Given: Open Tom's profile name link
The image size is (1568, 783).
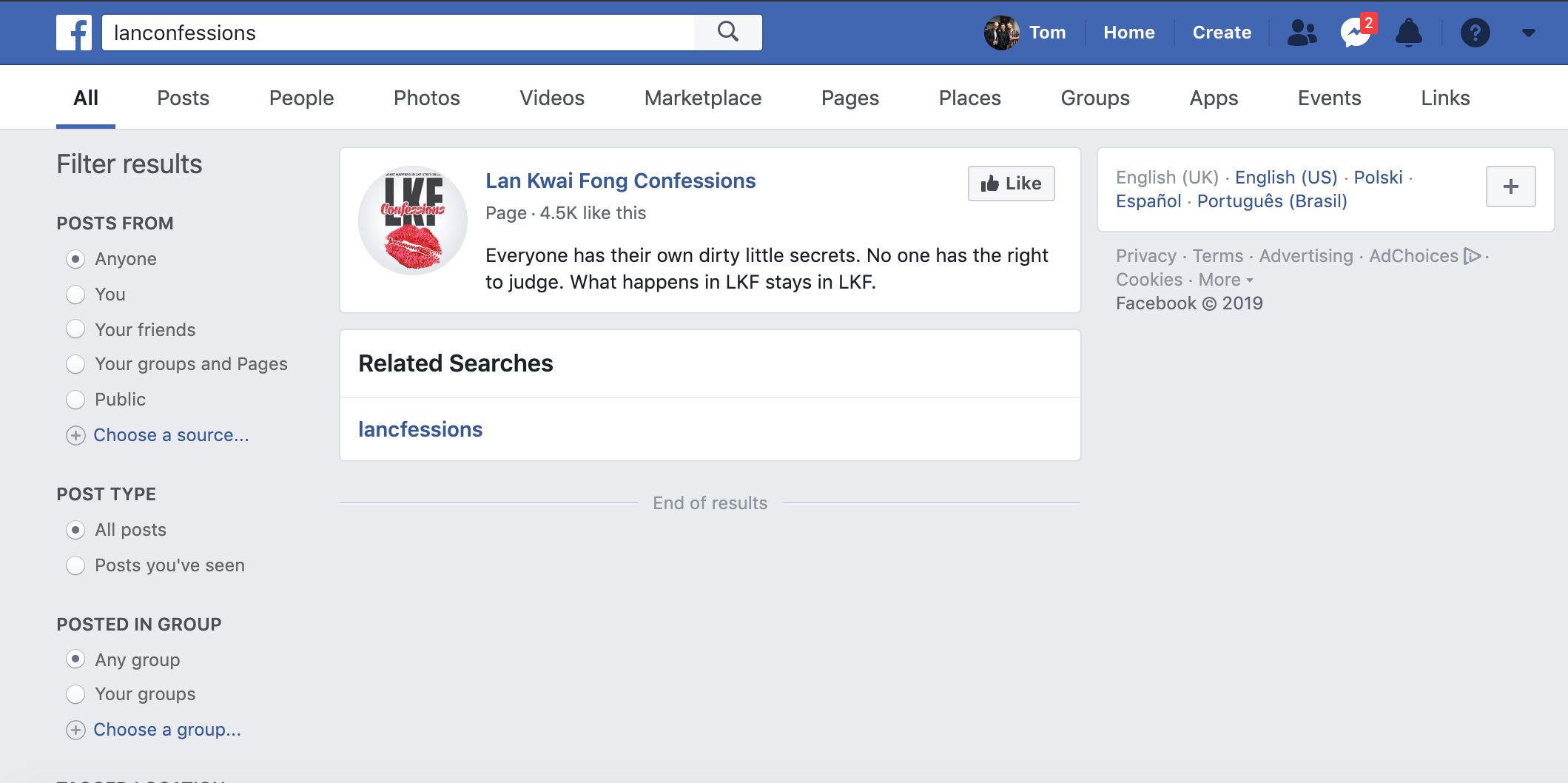Looking at the screenshot, I should 1047,33.
